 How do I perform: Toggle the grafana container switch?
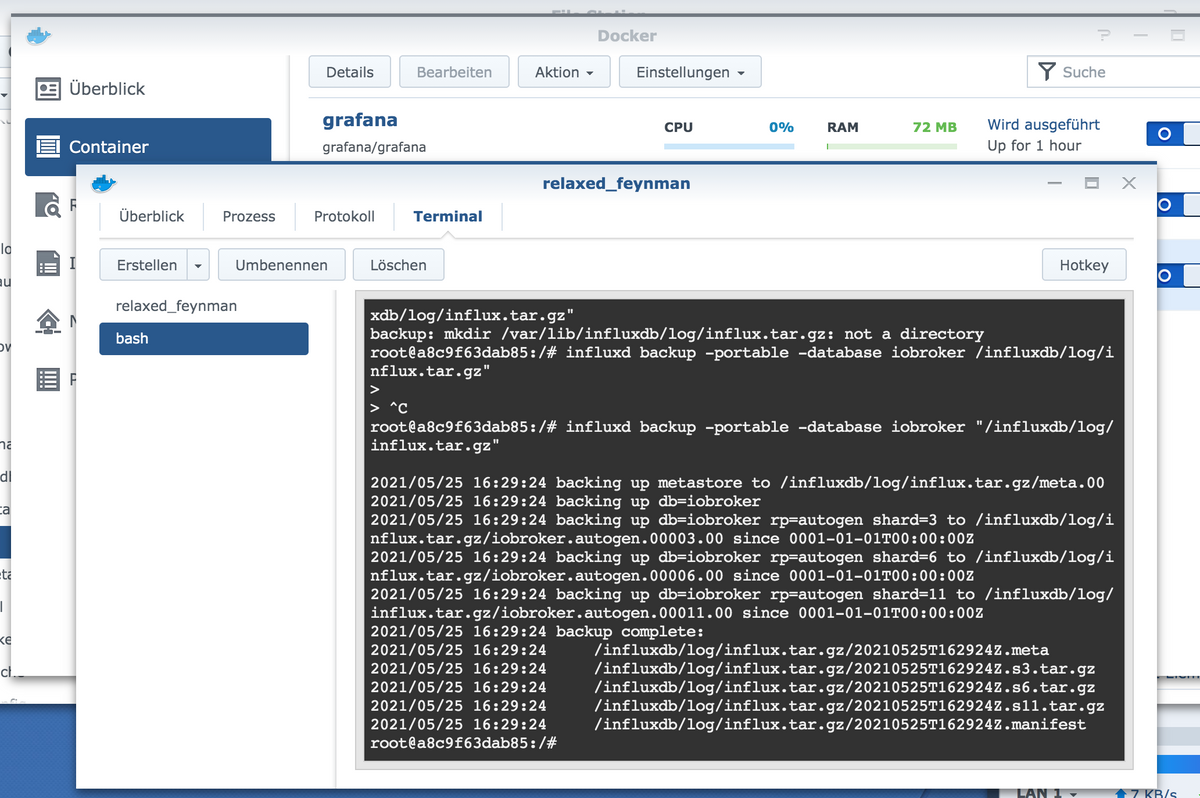[x=1172, y=134]
